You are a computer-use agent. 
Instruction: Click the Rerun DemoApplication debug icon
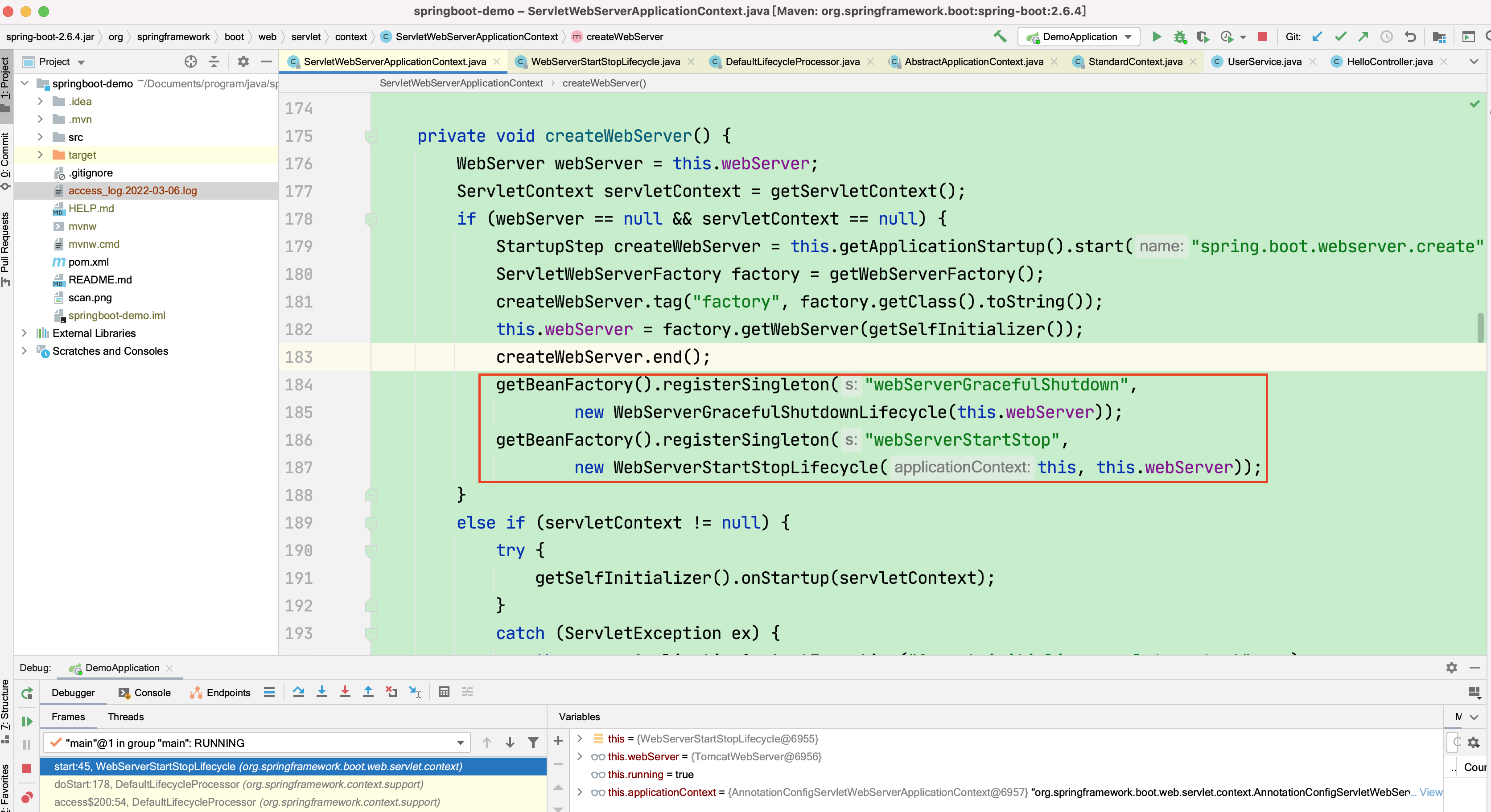tap(27, 693)
